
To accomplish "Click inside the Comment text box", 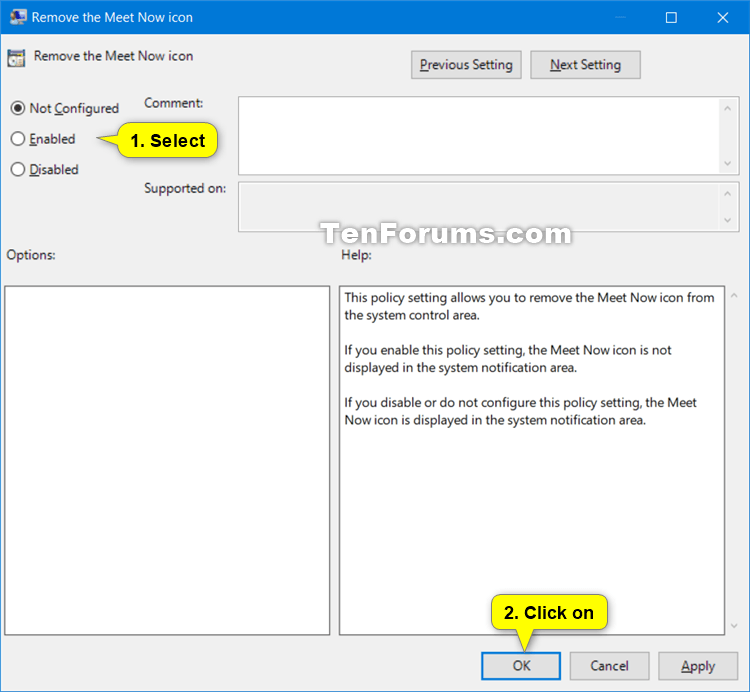I will [479, 136].
